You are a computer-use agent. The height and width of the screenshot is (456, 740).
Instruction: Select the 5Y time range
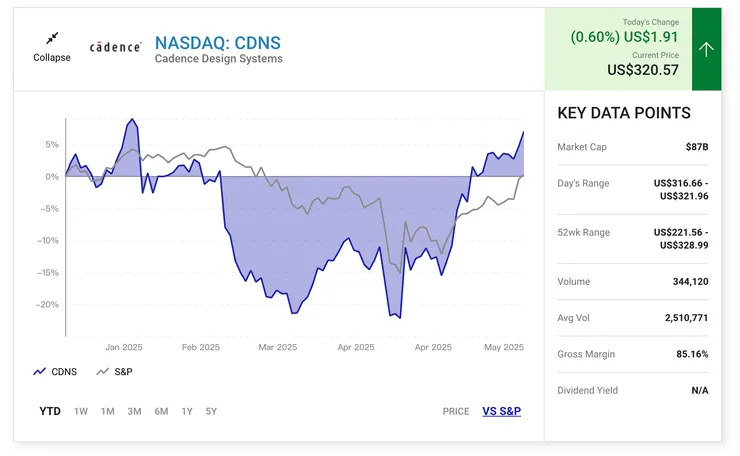click(x=211, y=411)
